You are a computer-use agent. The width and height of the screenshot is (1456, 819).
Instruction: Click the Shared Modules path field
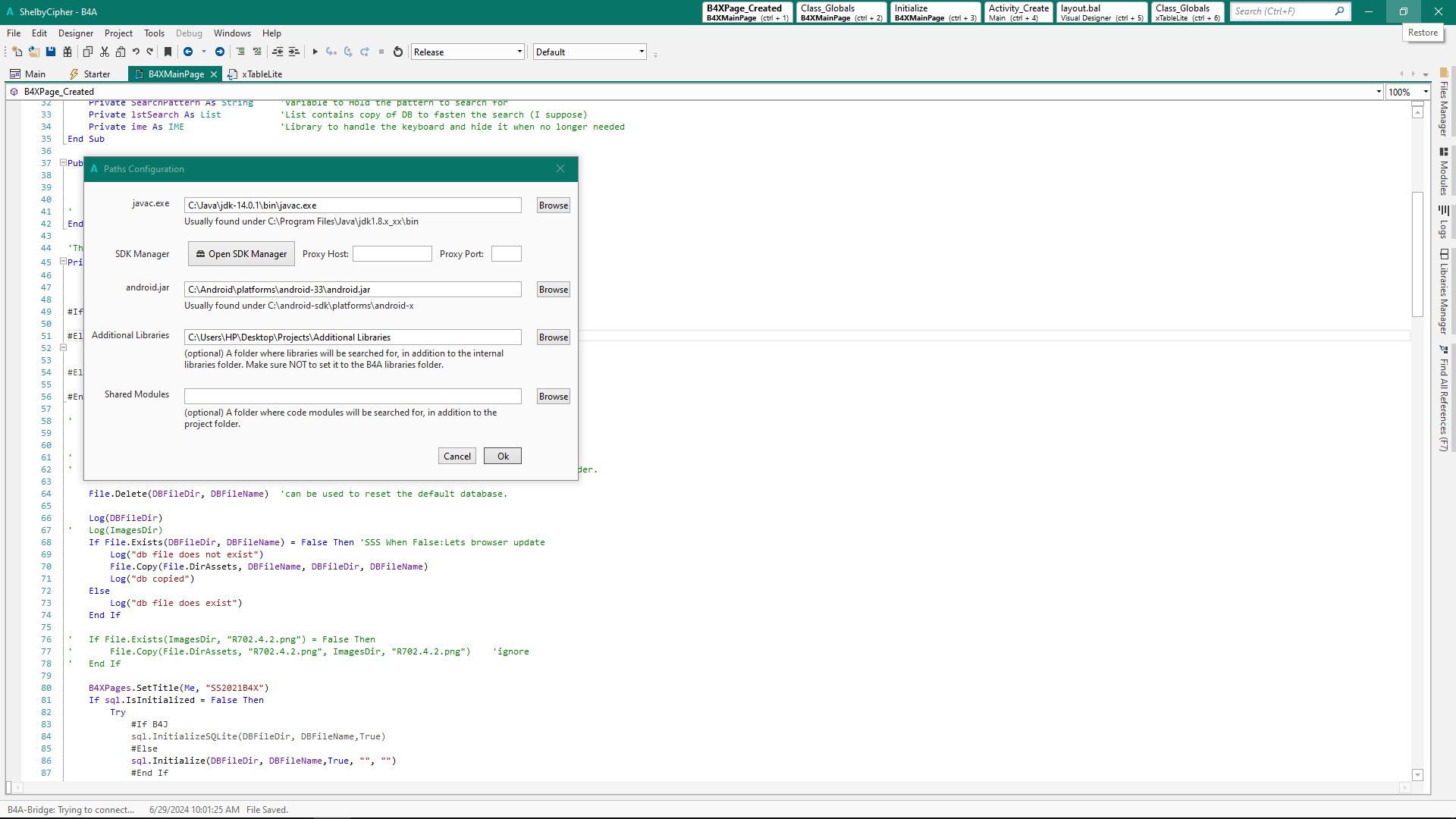(x=353, y=397)
